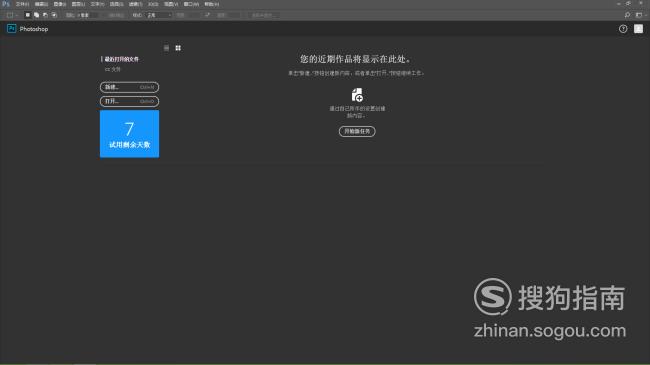Open the 文字 (Type) menu
Viewport: 650px width, 365px height.
[97, 4]
